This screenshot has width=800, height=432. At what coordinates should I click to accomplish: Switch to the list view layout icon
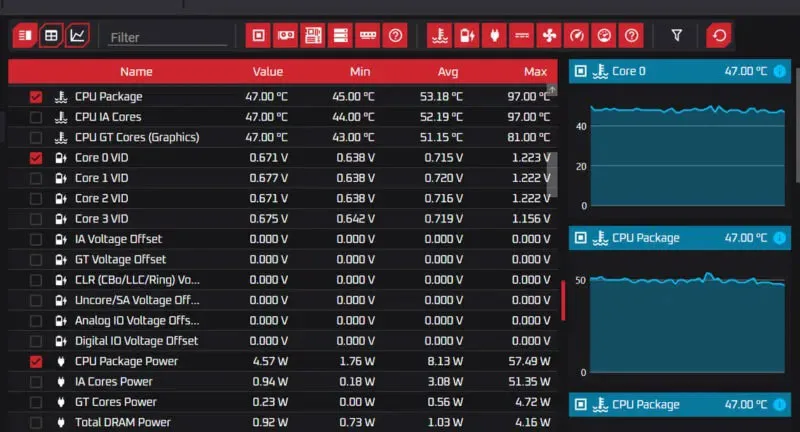25,36
